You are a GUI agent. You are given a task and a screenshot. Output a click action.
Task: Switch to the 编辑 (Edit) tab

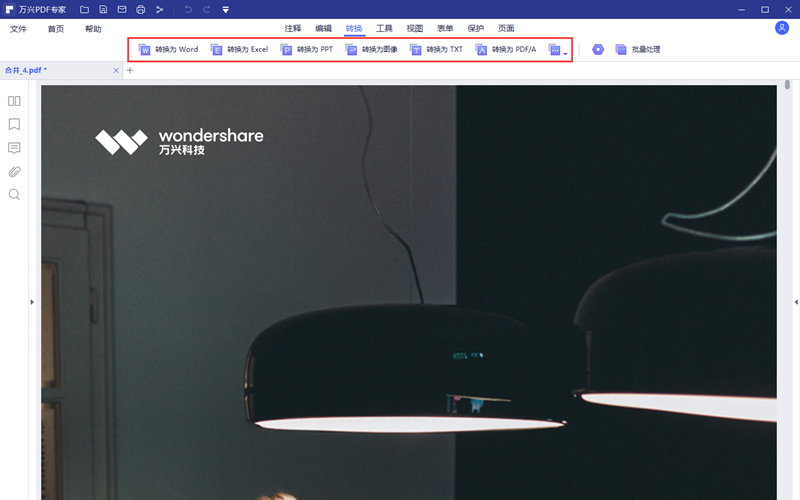323,28
